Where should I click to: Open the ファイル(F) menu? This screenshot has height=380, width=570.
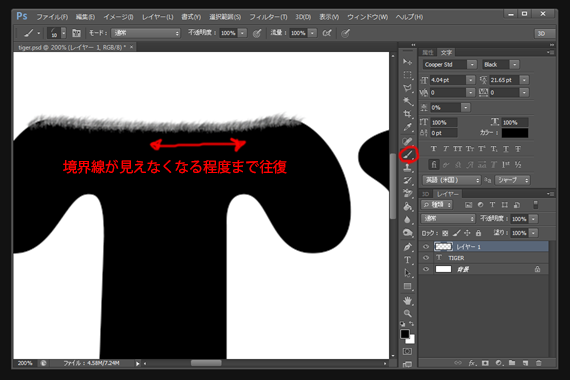(x=52, y=17)
